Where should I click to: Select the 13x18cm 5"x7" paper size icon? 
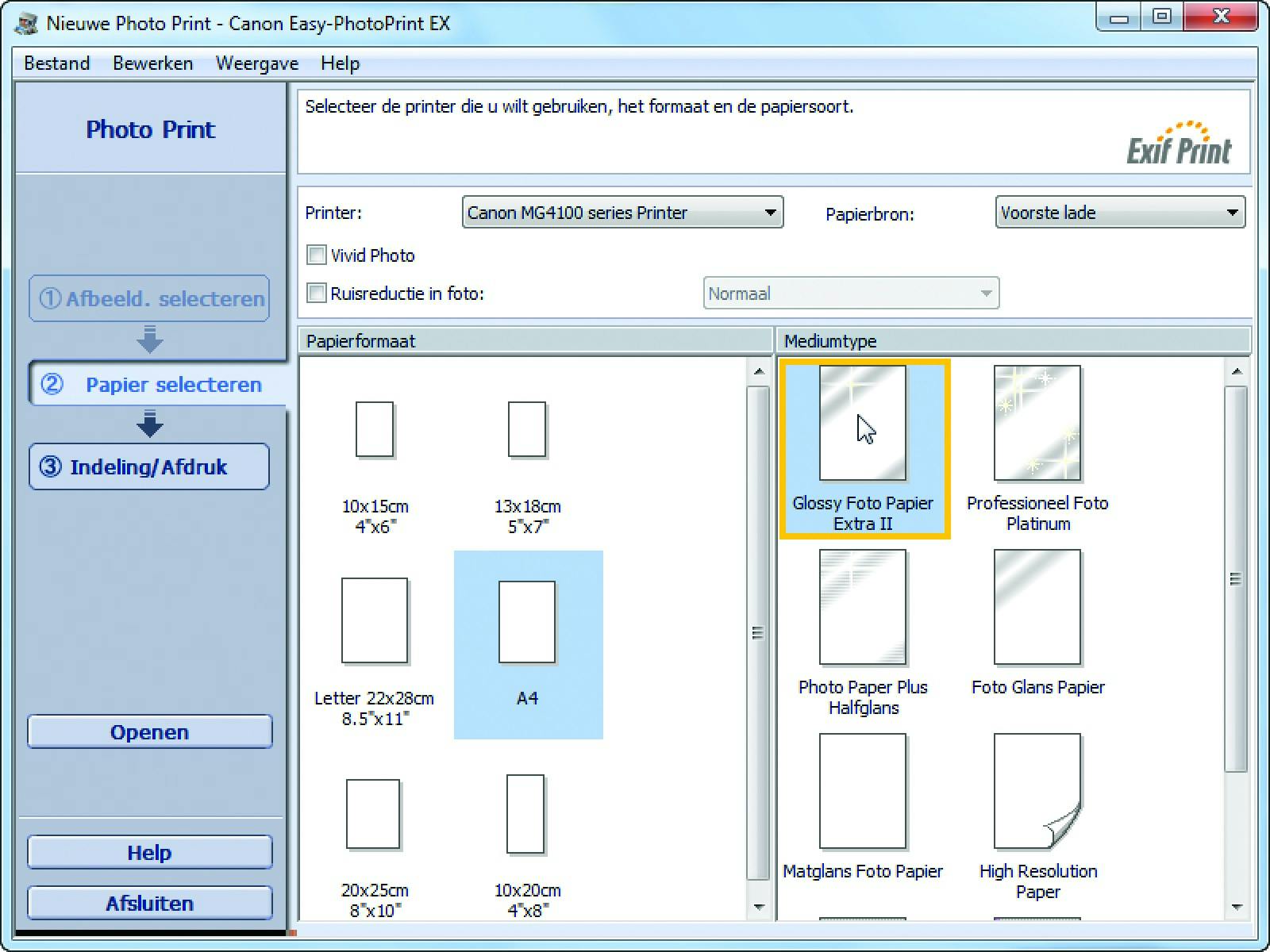click(x=527, y=429)
